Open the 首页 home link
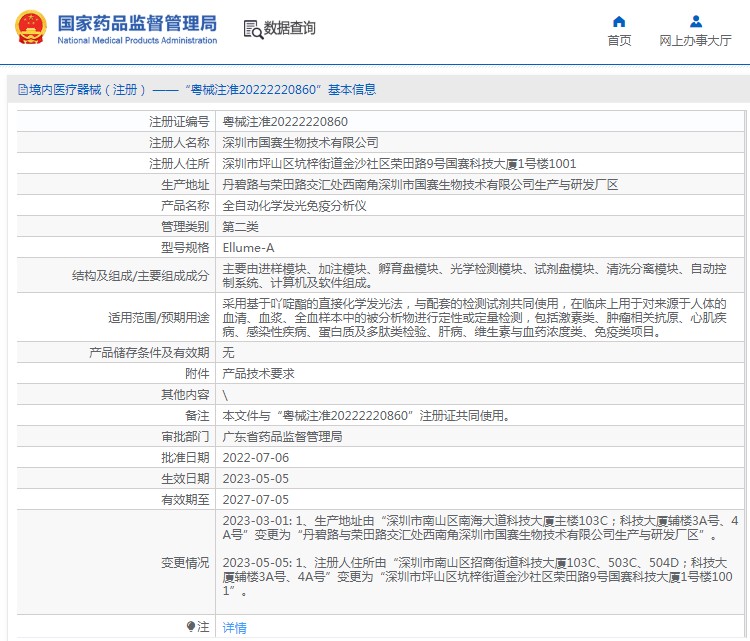Screen dimensions: 750x641 coord(619,41)
